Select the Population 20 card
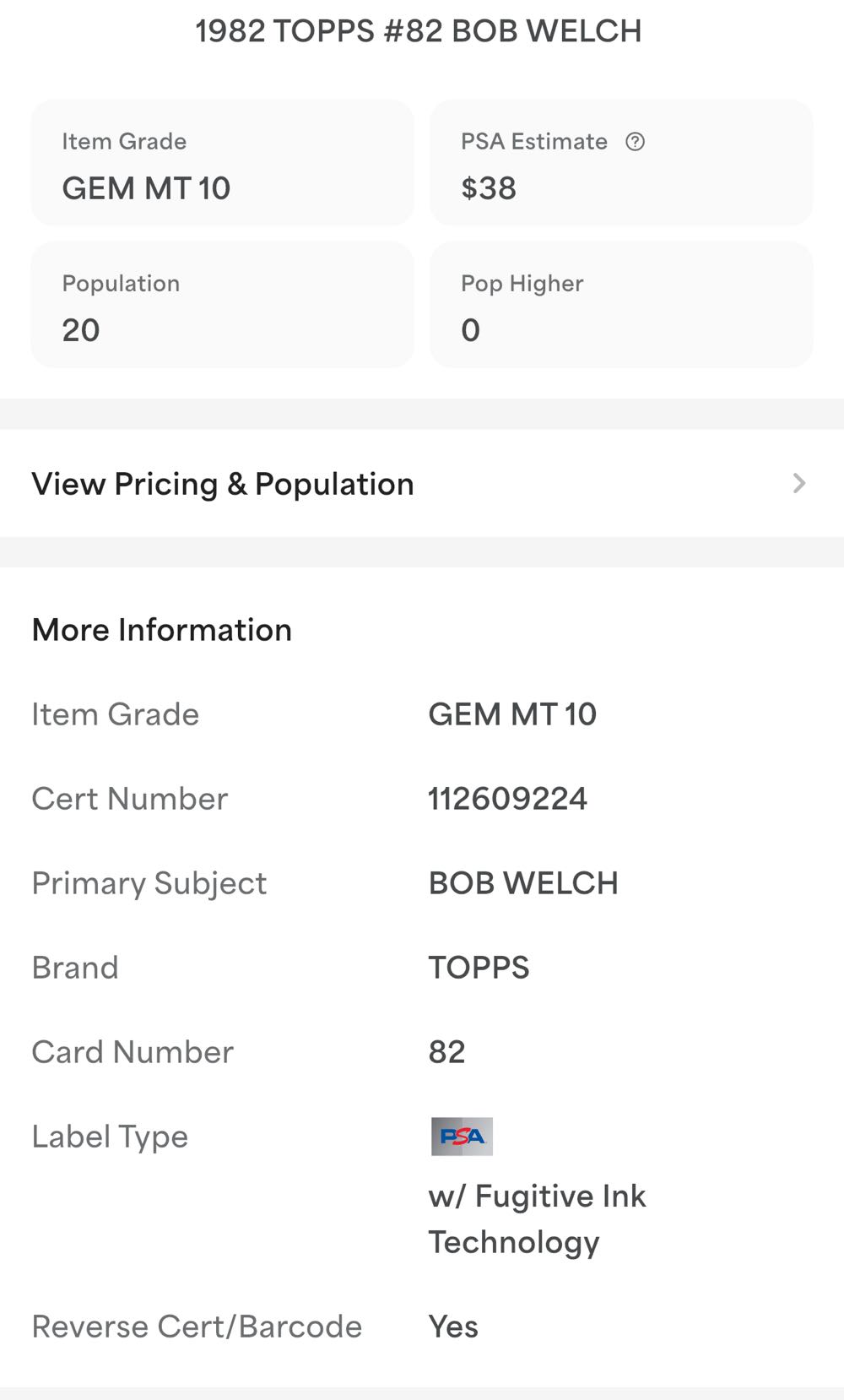This screenshot has height=1400, width=844. pos(222,305)
